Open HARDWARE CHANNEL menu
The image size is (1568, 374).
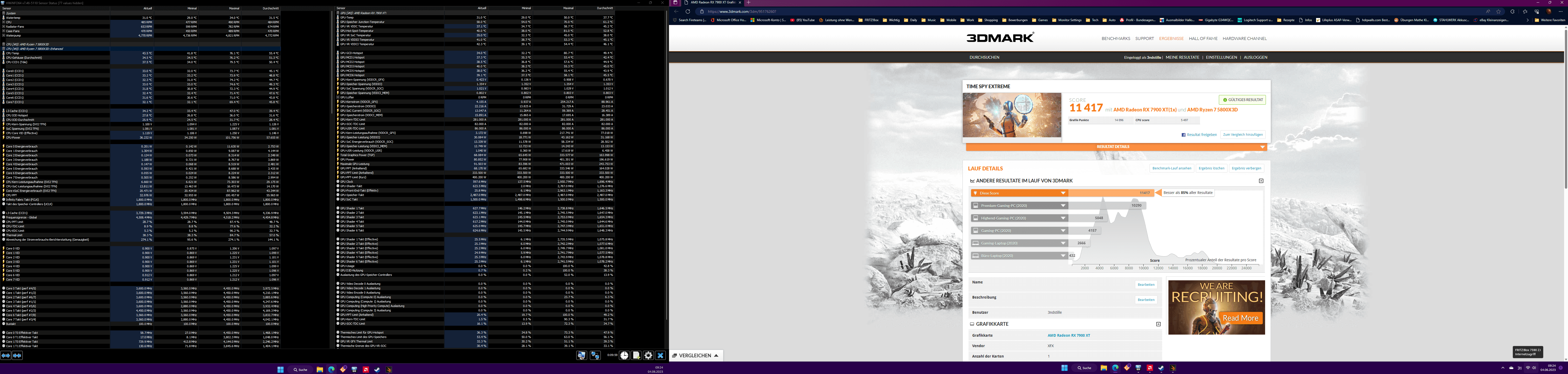(1245, 38)
